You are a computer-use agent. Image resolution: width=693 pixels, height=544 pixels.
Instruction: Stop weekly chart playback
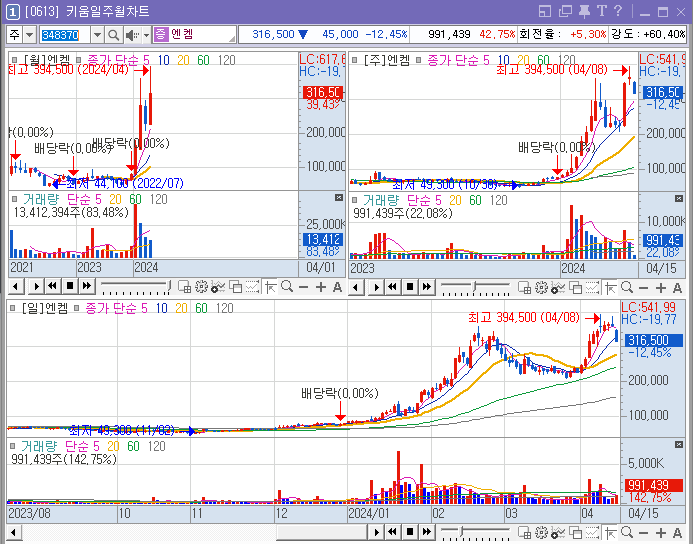(x=410, y=288)
